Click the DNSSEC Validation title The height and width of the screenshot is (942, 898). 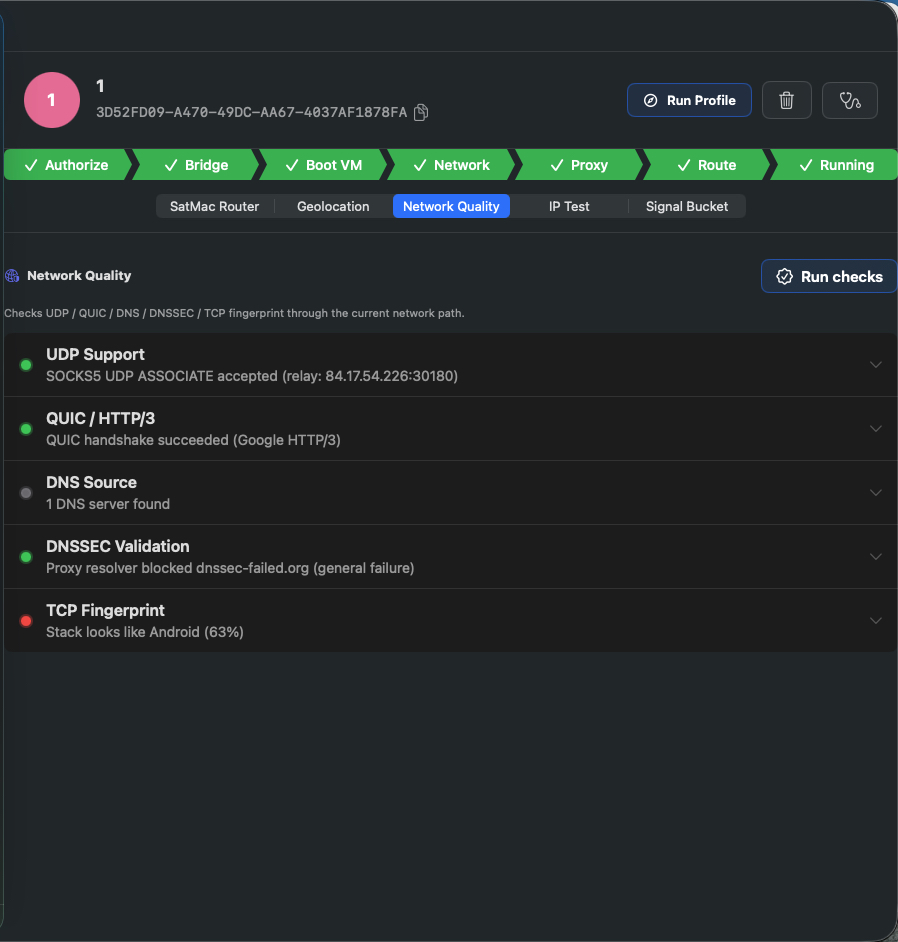[x=118, y=546]
